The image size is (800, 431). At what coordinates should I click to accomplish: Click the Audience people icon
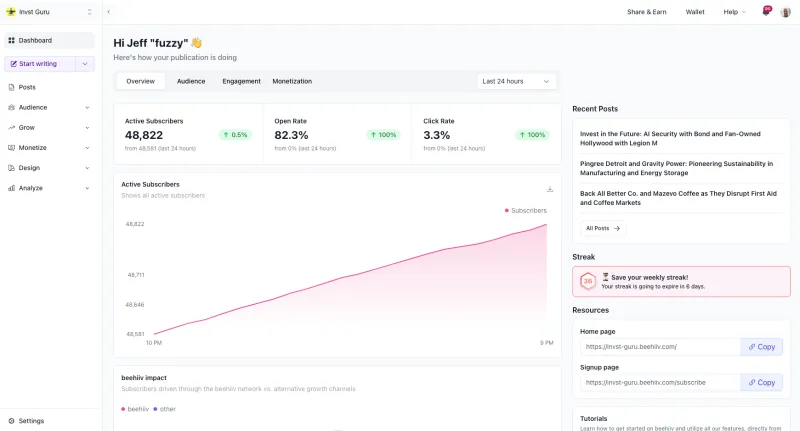pyautogui.click(x=11, y=108)
